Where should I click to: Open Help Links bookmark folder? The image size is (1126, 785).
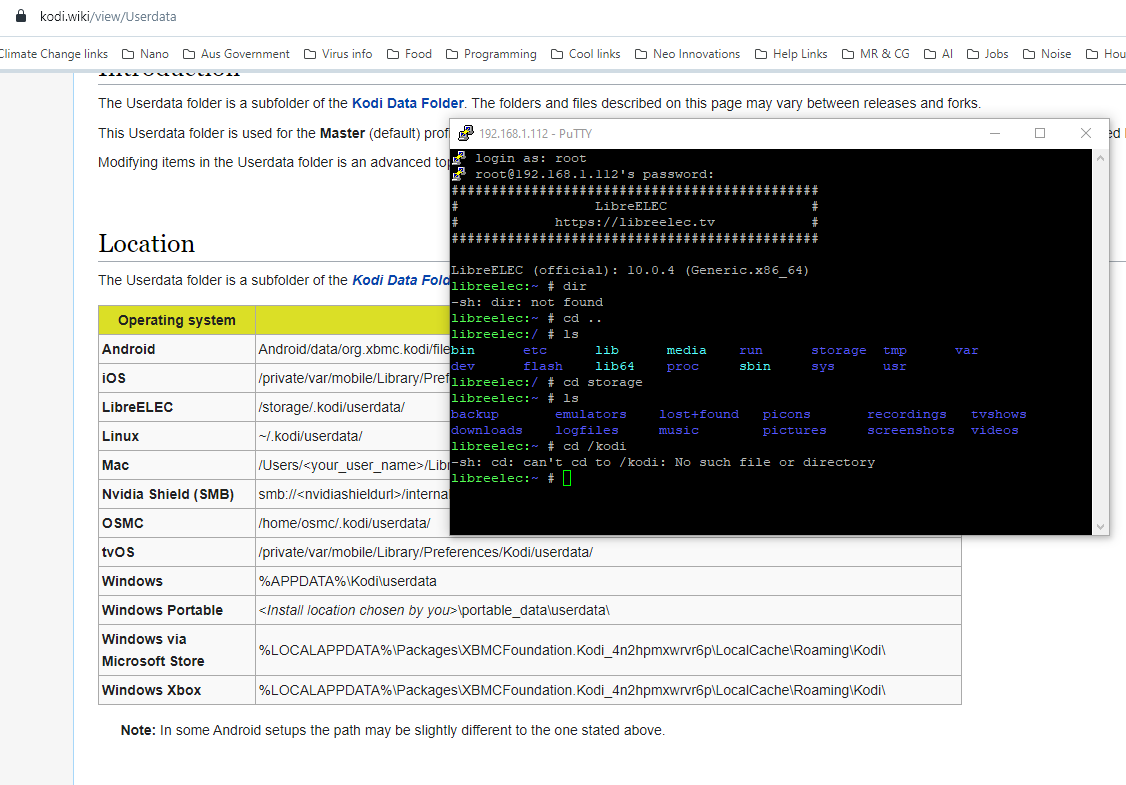(791, 54)
